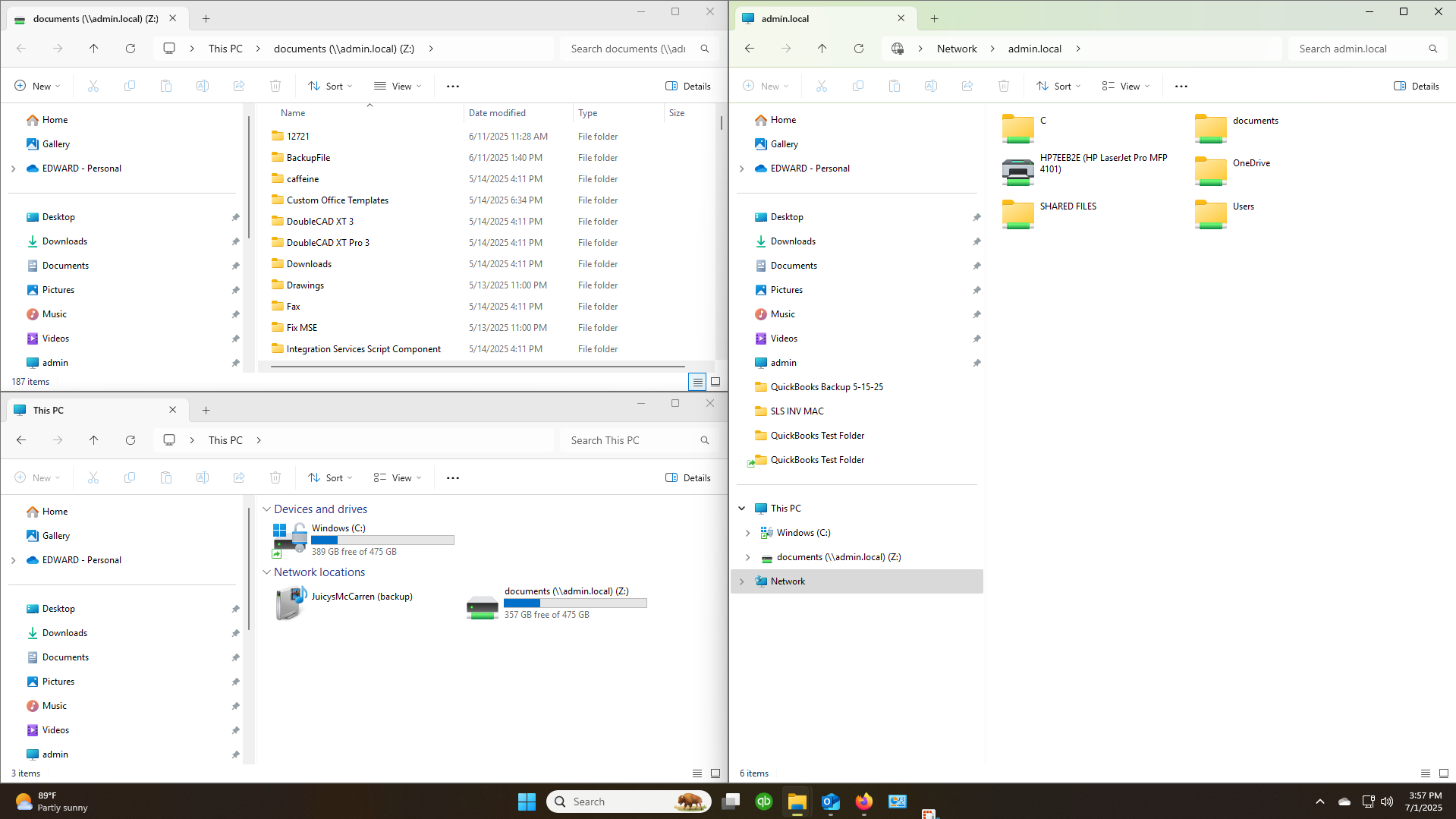Sort by Type column header

tap(618, 113)
